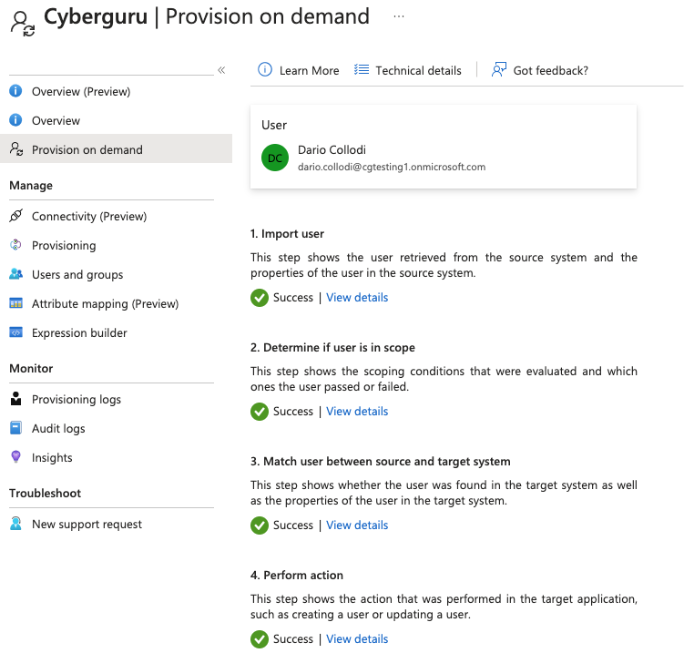The width and height of the screenshot is (684, 655).
Task: Open Connectivity (Preview) plug icon
Action: 16,215
